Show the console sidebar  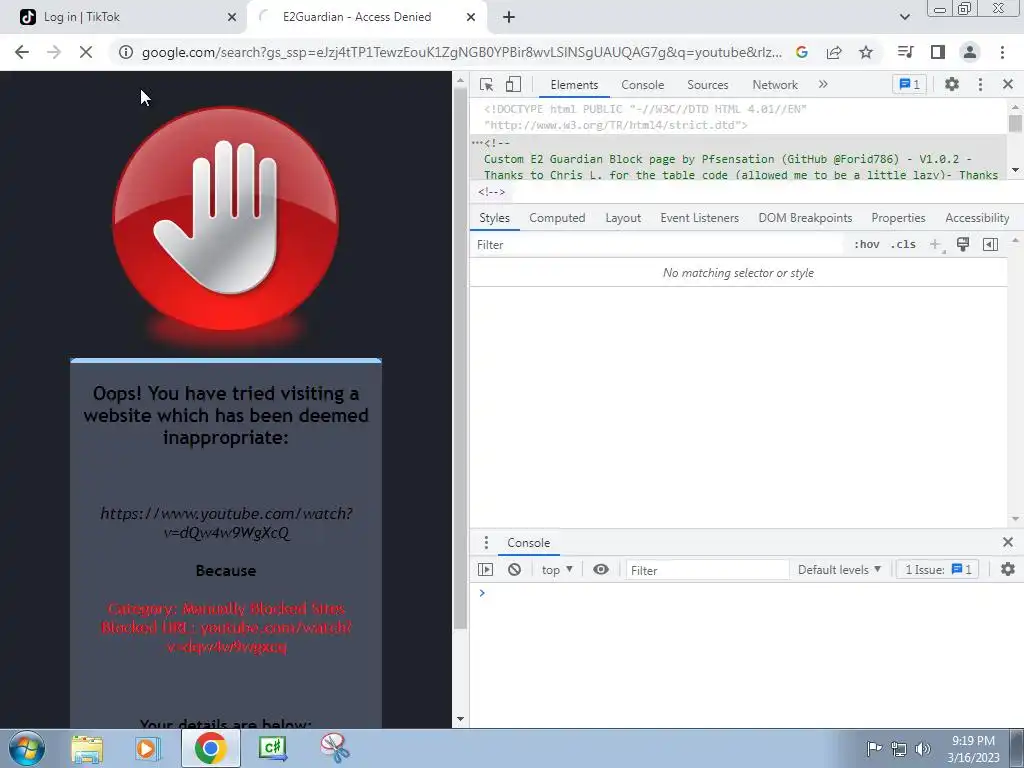pos(485,569)
